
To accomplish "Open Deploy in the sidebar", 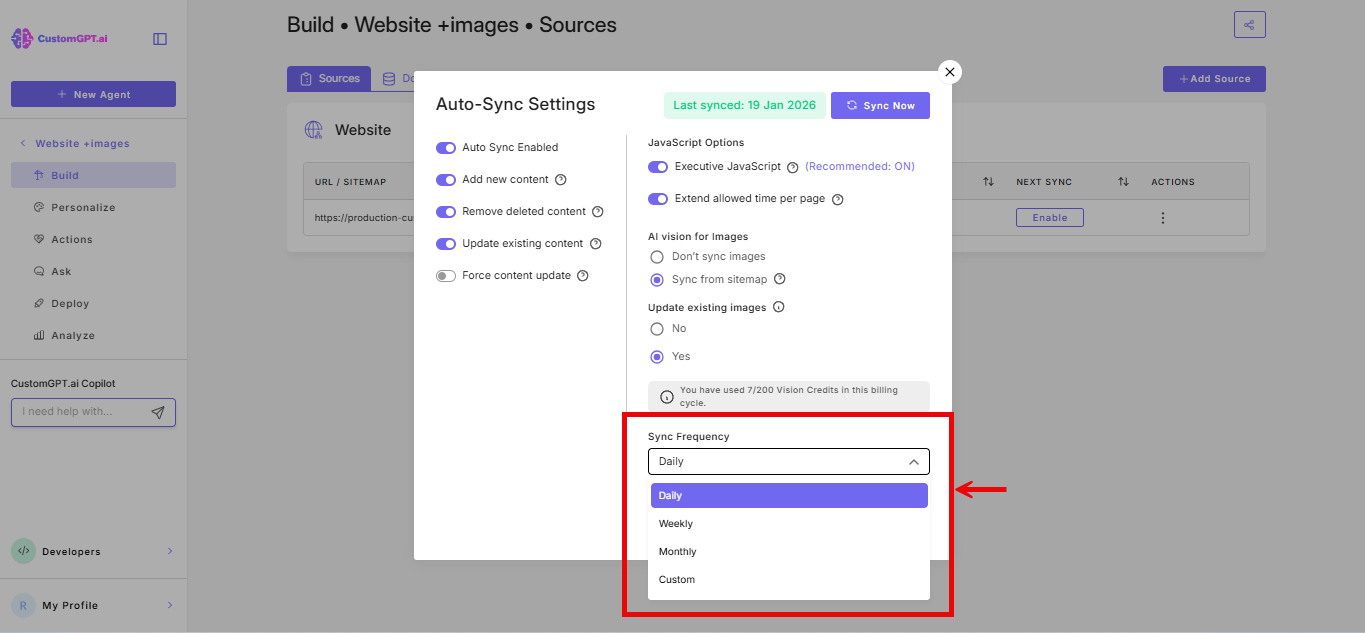I will (93, 303).
